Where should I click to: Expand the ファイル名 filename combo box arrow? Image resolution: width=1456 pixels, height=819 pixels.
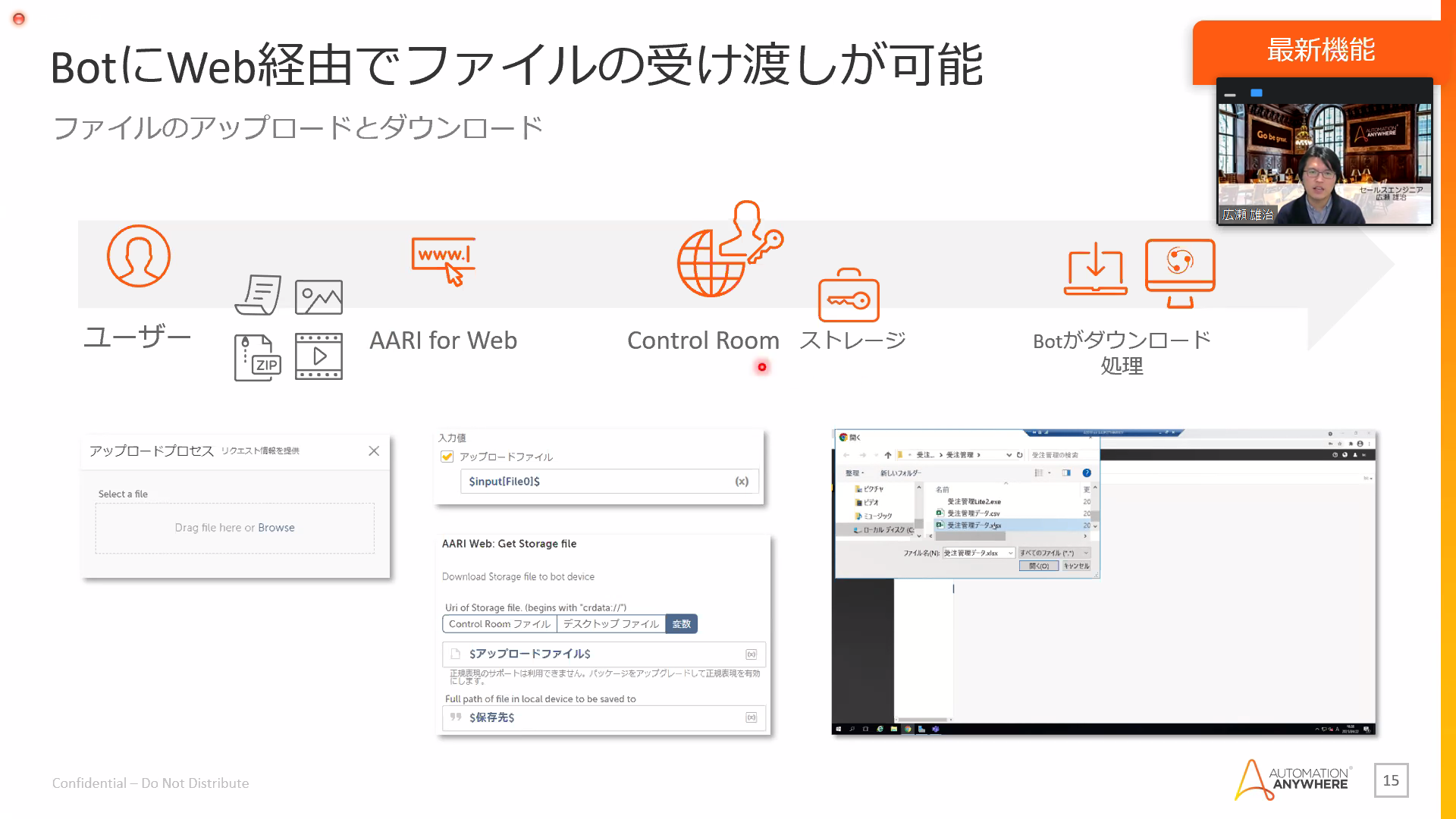[1010, 553]
